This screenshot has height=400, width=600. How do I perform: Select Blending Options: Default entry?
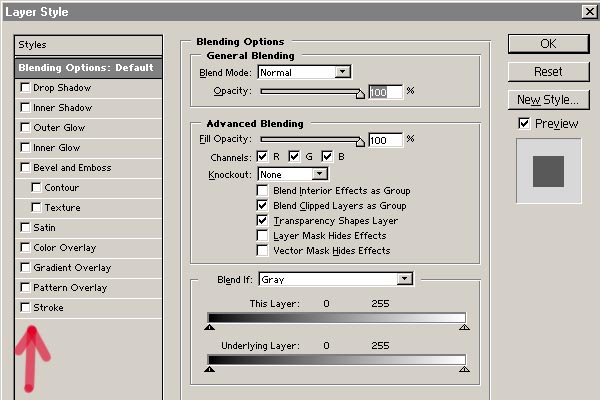tap(88, 68)
